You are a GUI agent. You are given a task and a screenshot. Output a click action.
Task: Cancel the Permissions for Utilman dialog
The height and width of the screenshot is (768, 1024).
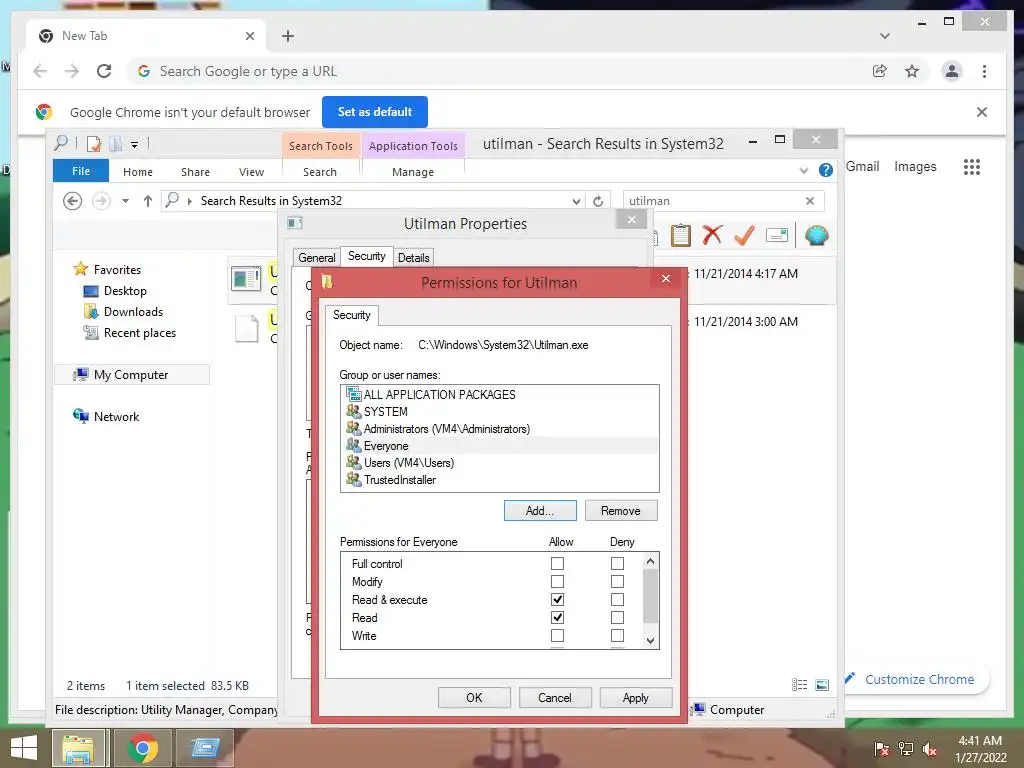(x=554, y=697)
